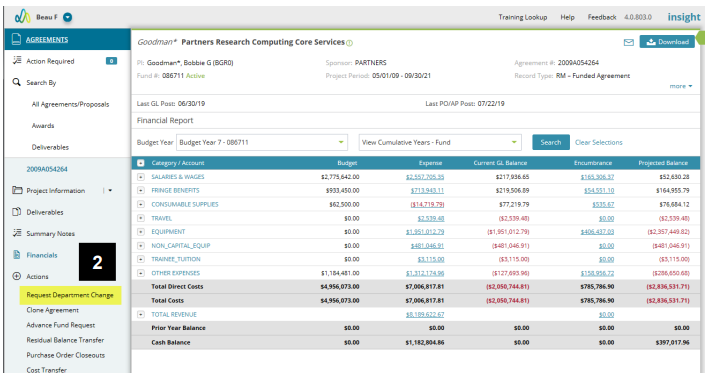Open Training Lookup in top menu
Screen dimensions: 710x376
[x=523, y=17]
